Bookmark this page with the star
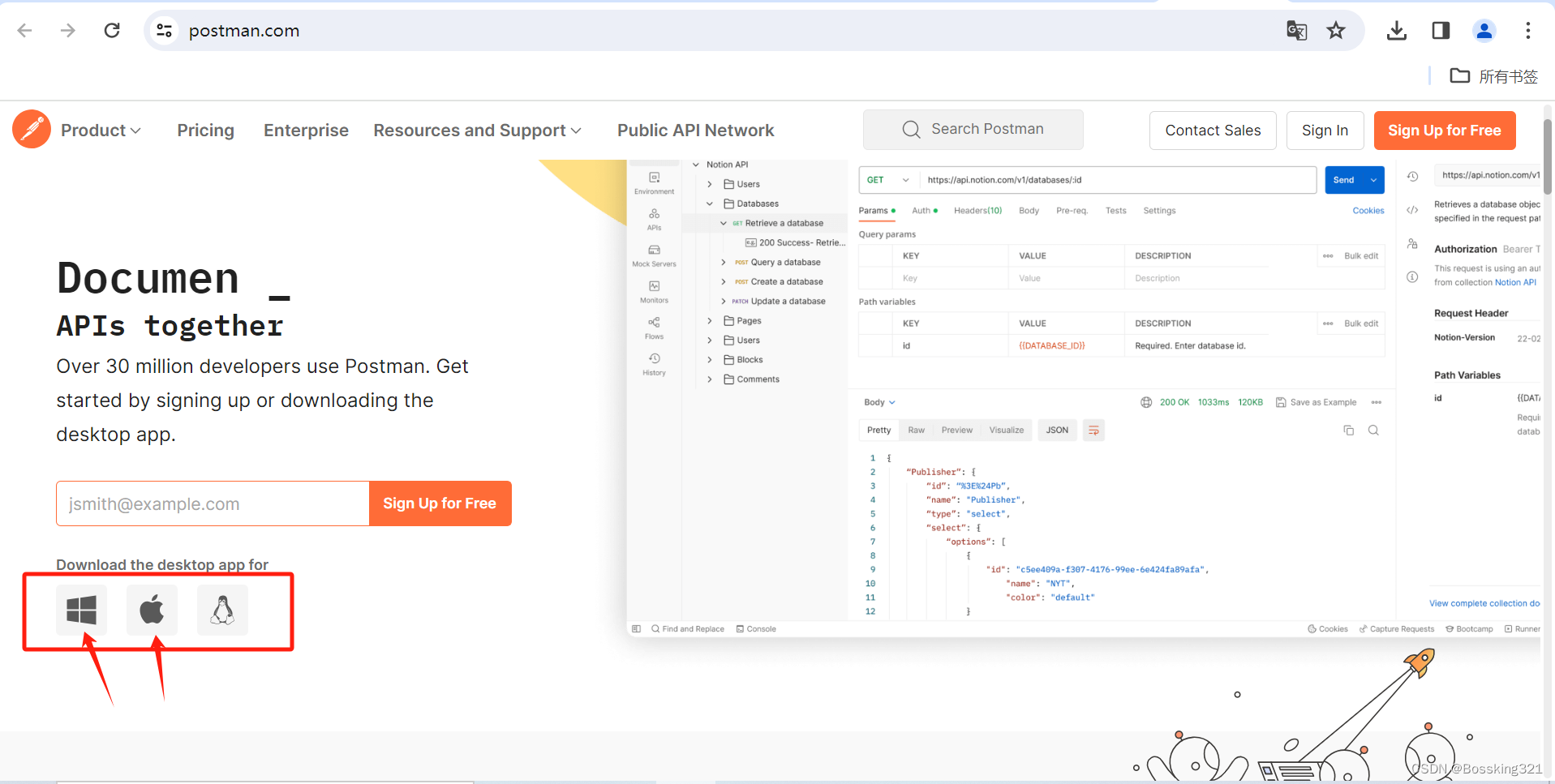Screen dimensions: 1555x784 pos(1336,31)
